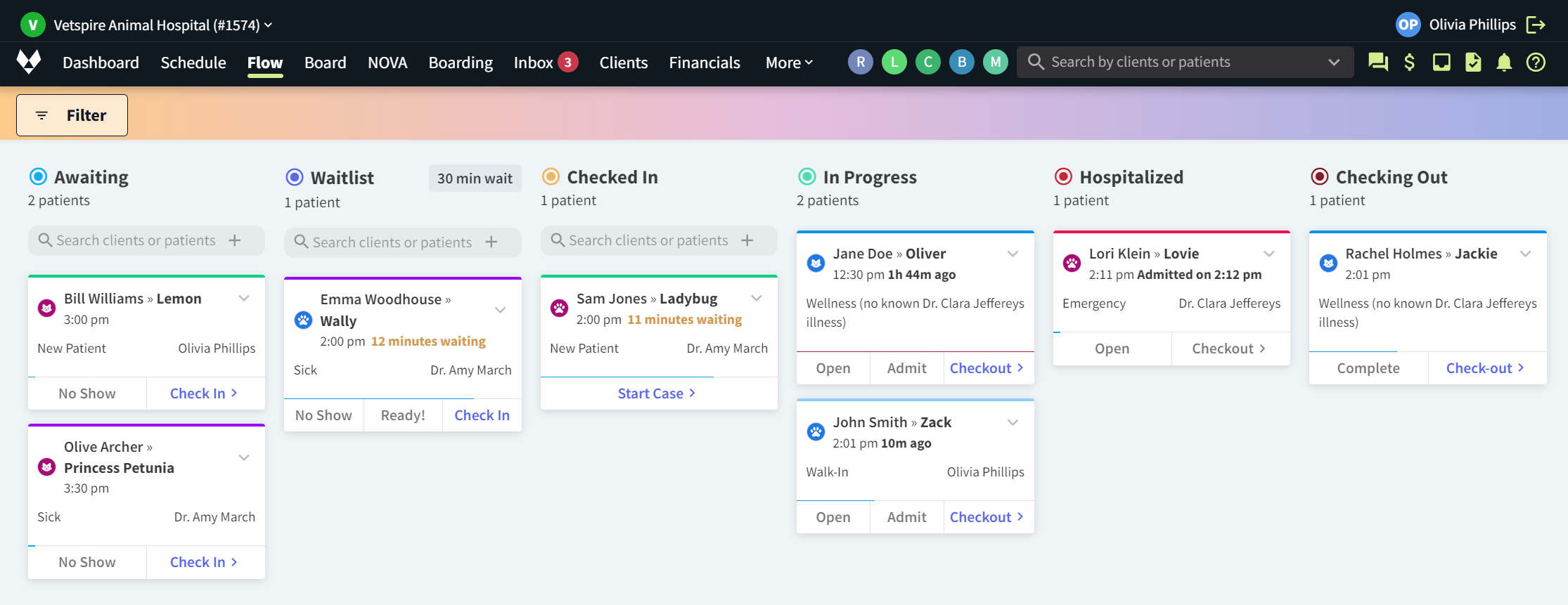Switch to the Schedule tab
The height and width of the screenshot is (605, 1568).
tap(193, 63)
